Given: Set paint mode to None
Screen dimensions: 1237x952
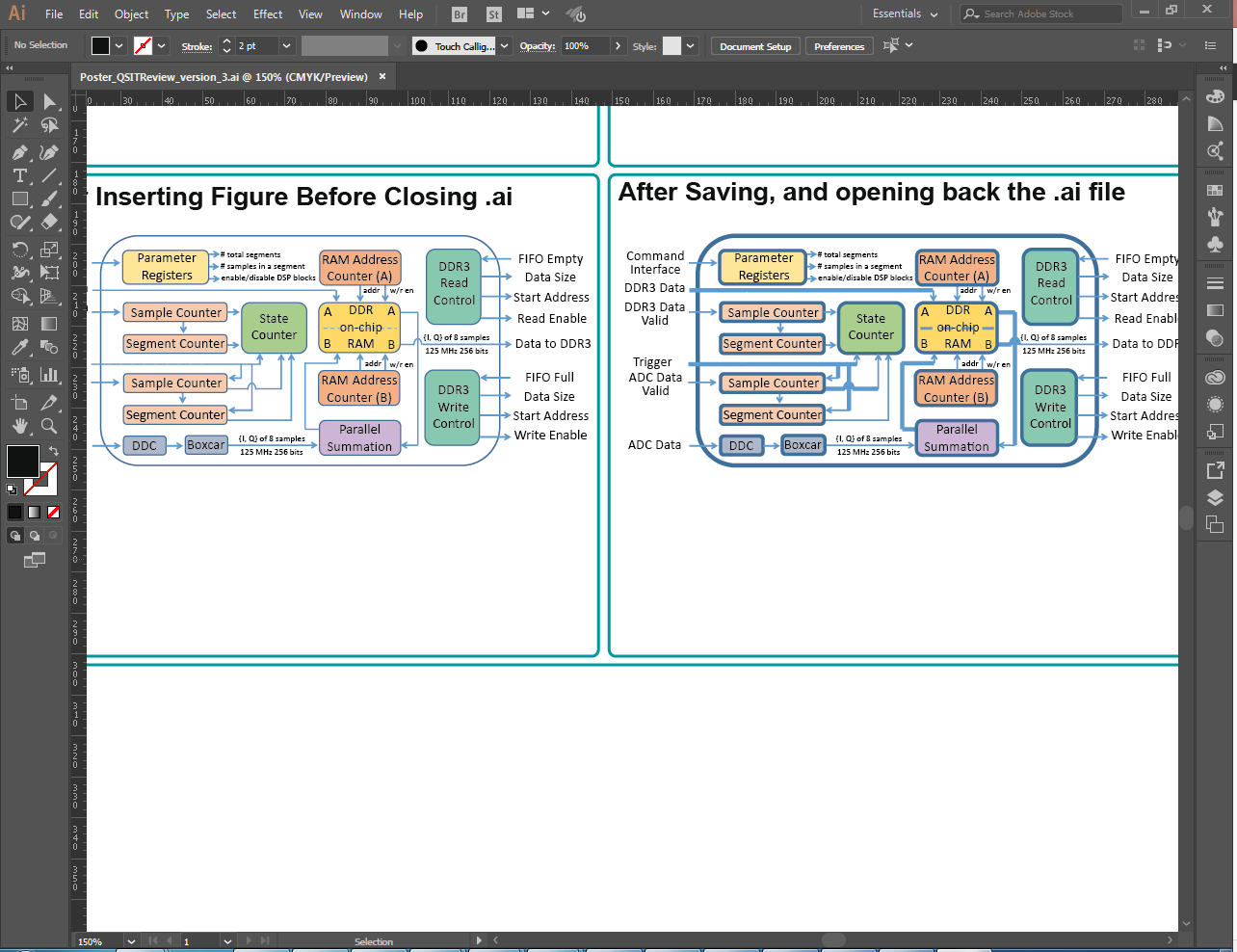Looking at the screenshot, I should pos(53,512).
